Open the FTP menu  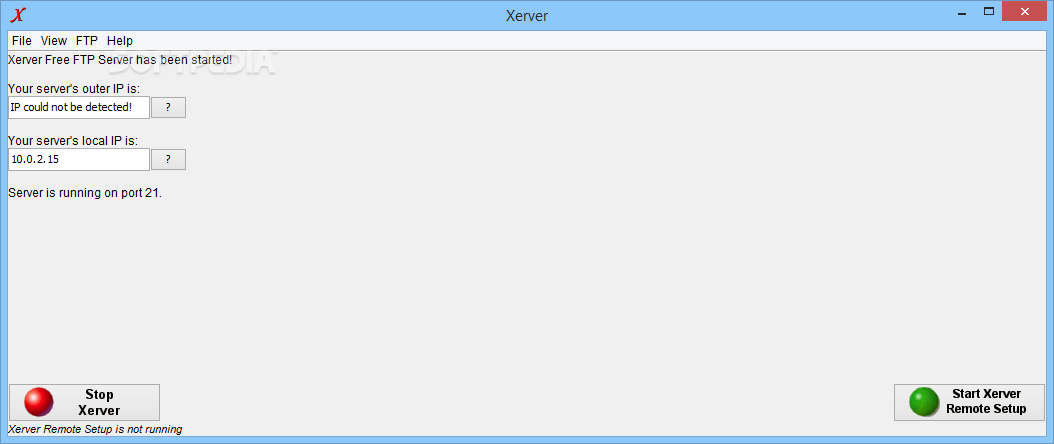87,40
